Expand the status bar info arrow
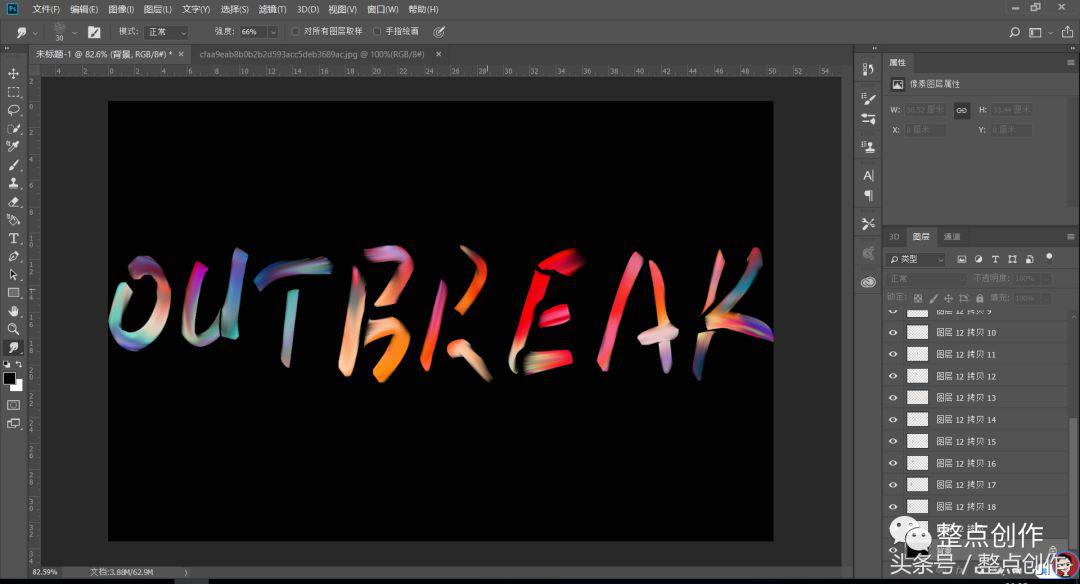The height and width of the screenshot is (584, 1080). [185, 572]
